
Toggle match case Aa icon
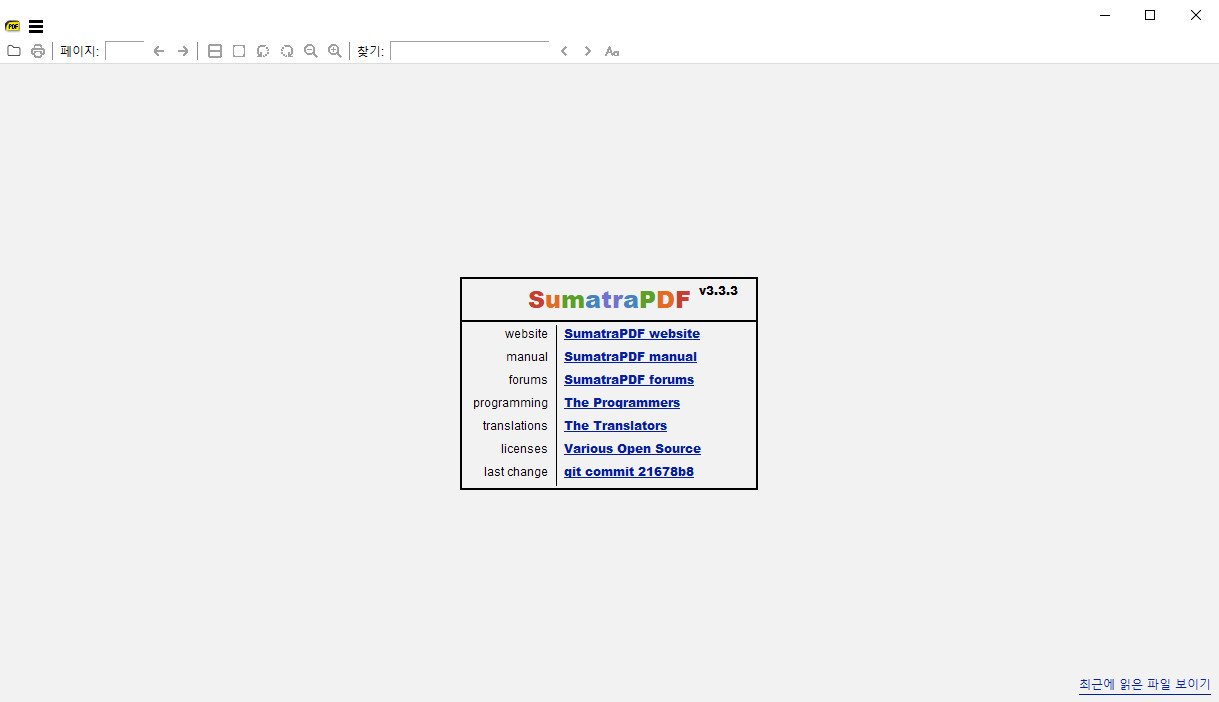pyautogui.click(x=612, y=51)
